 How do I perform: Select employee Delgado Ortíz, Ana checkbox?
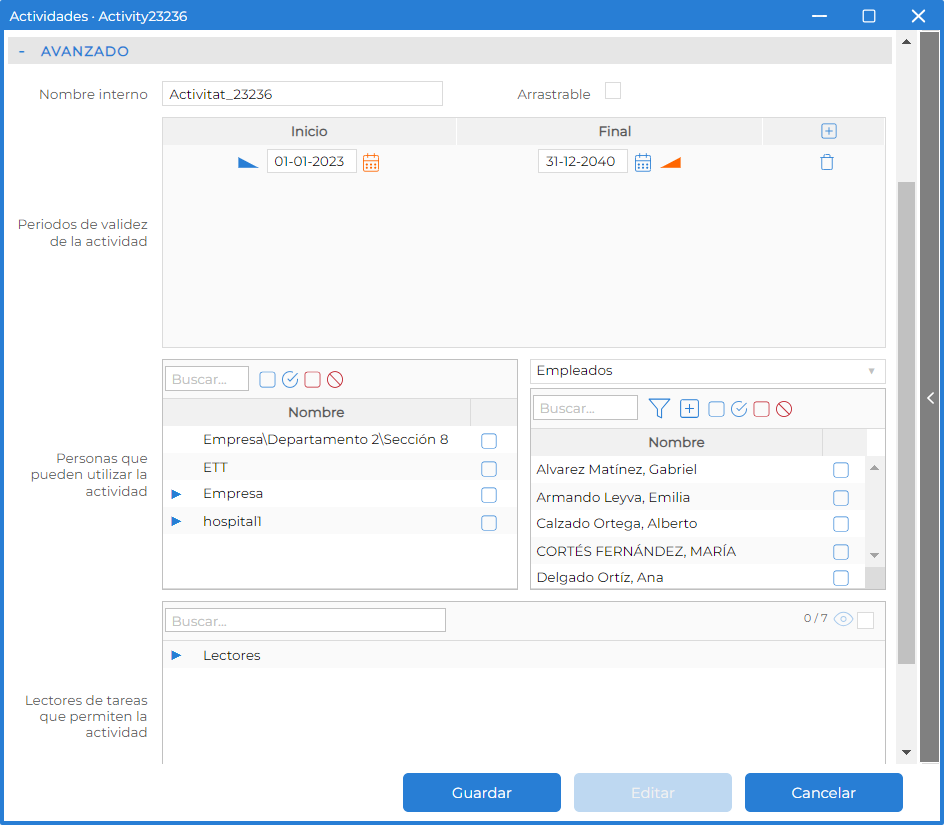(x=841, y=578)
